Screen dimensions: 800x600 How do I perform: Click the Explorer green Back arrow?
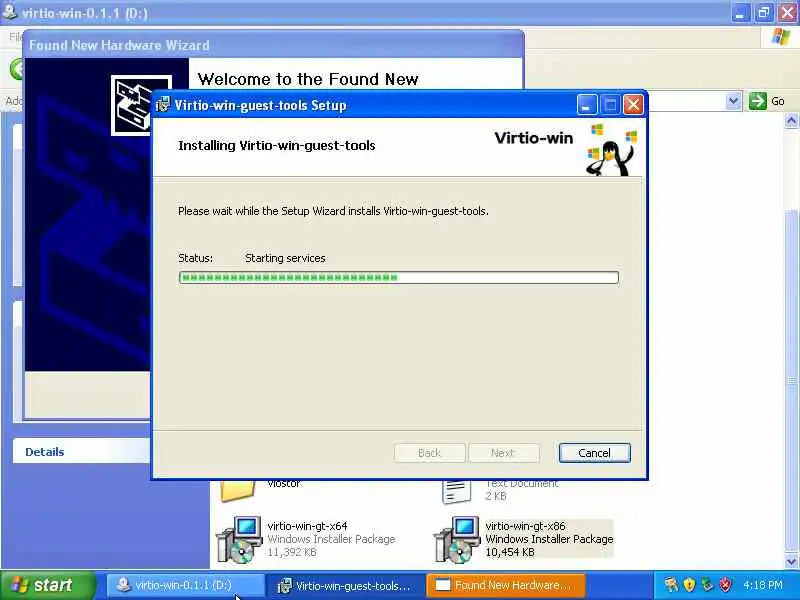pos(17,69)
